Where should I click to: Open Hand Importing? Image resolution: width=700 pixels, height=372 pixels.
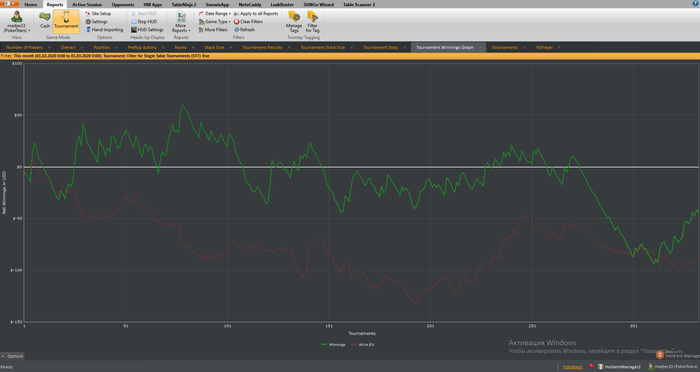(104, 29)
